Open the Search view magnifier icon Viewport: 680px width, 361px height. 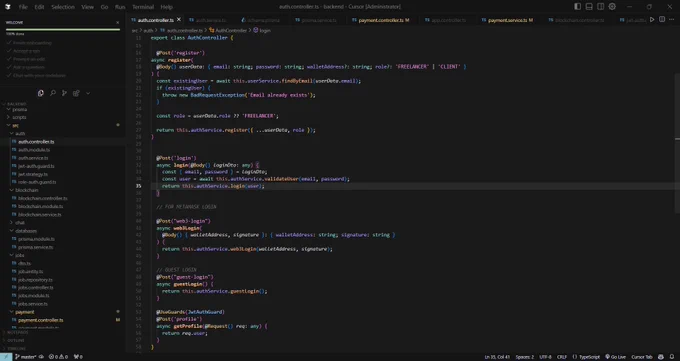(53, 93)
